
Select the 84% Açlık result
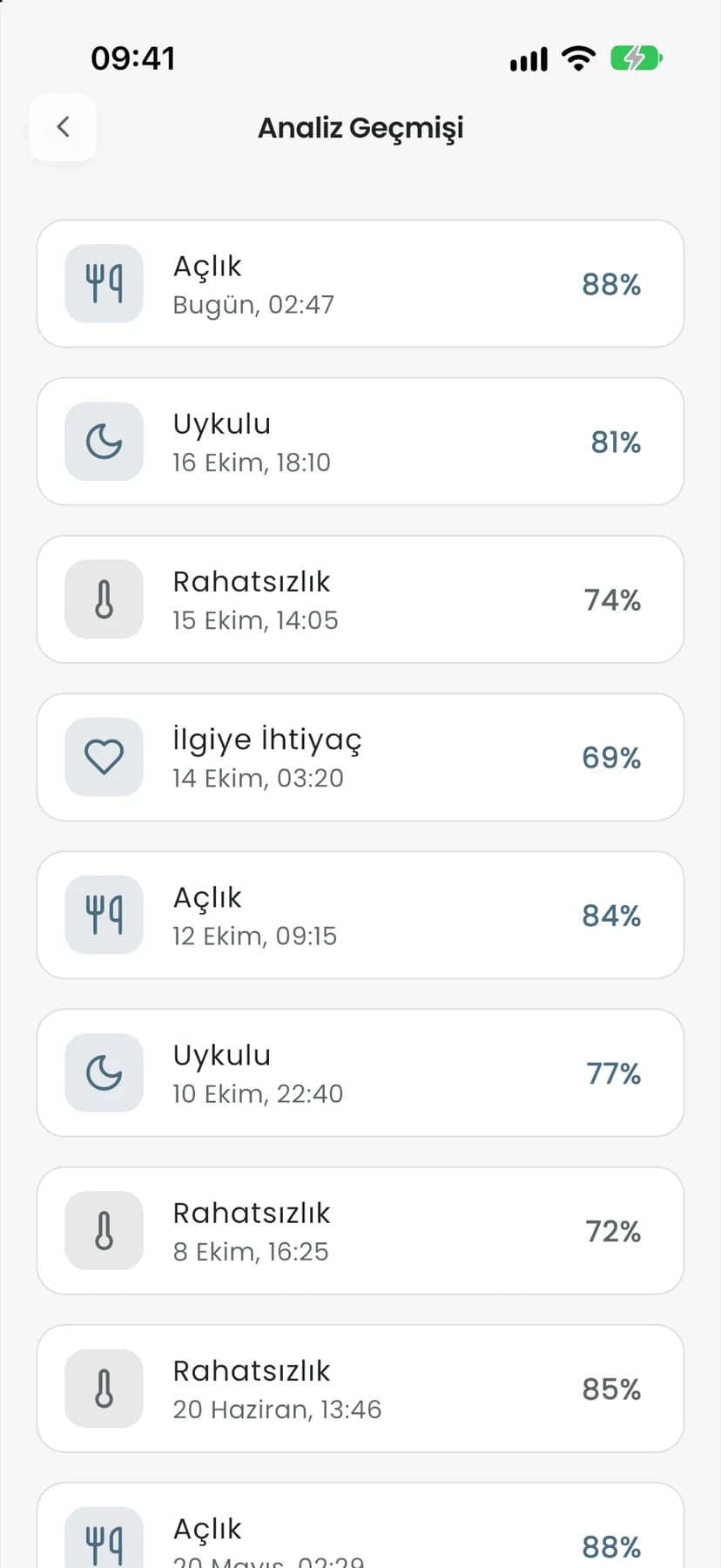[x=360, y=915]
